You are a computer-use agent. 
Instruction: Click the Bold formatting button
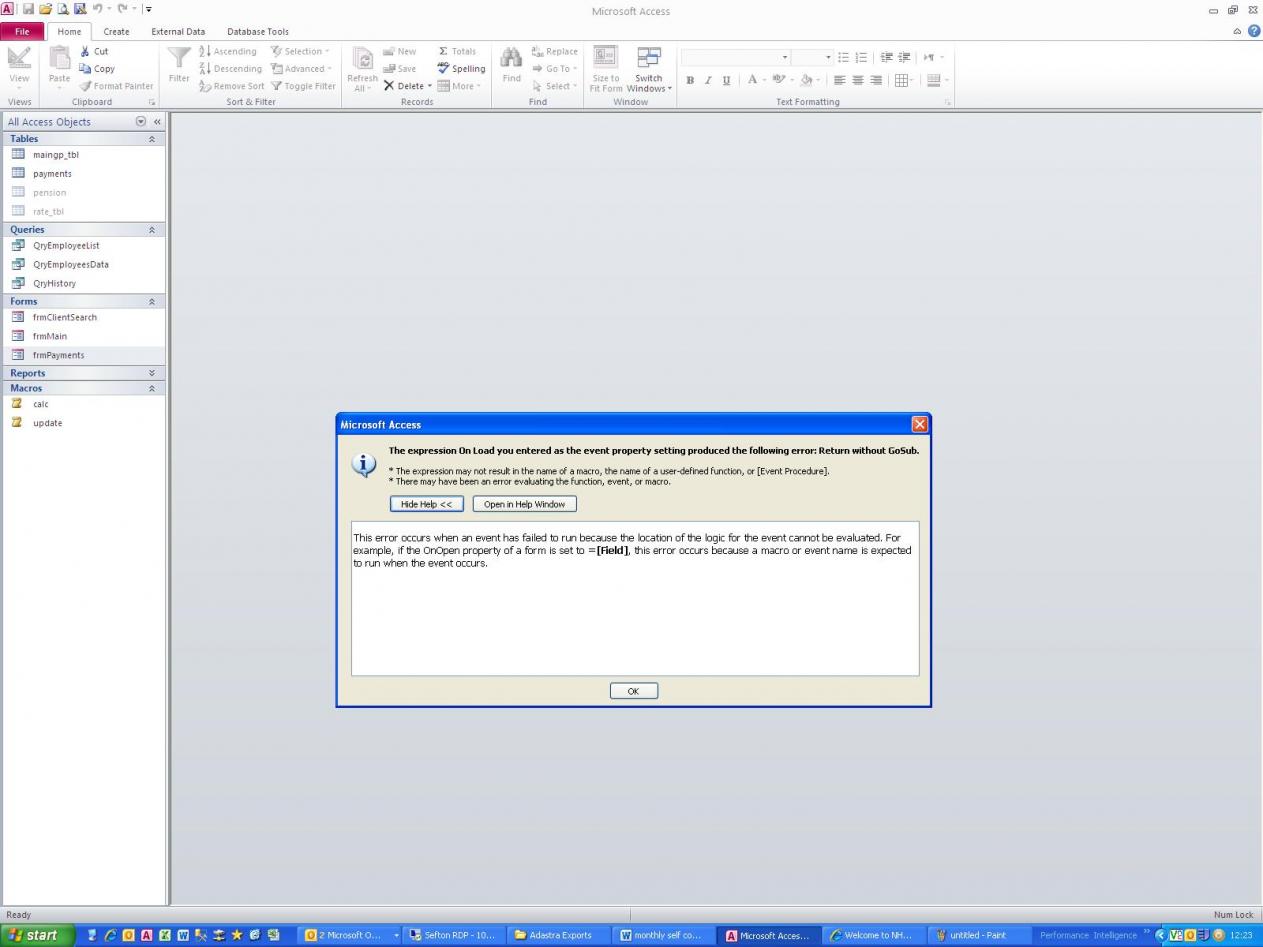pyautogui.click(x=690, y=80)
